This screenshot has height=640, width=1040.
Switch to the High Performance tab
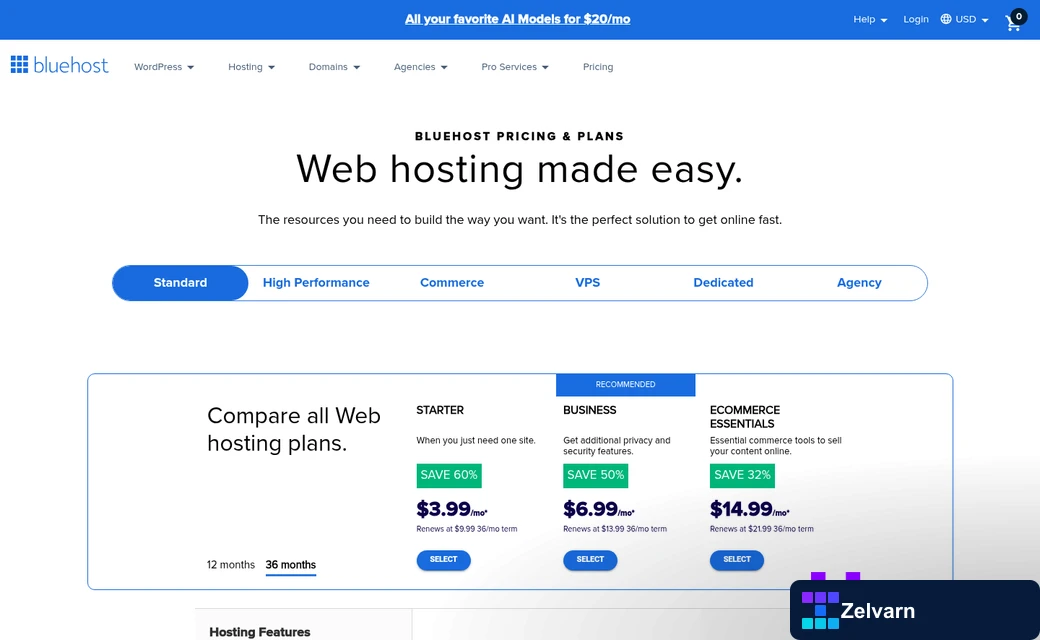(316, 283)
